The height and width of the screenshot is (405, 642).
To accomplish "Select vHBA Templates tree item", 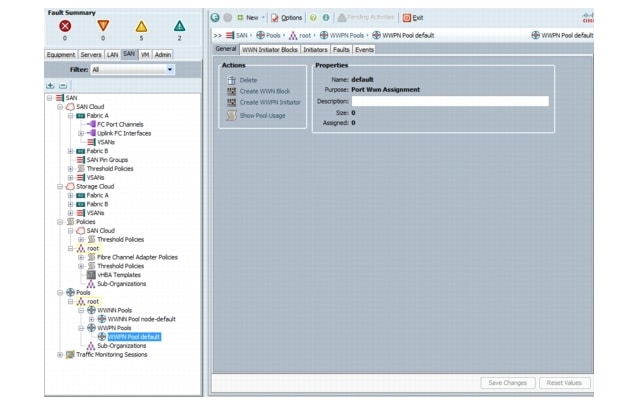I will [x=119, y=275].
